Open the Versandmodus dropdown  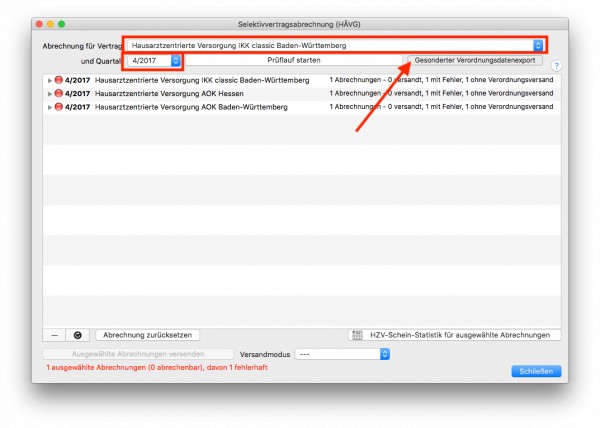click(342, 354)
